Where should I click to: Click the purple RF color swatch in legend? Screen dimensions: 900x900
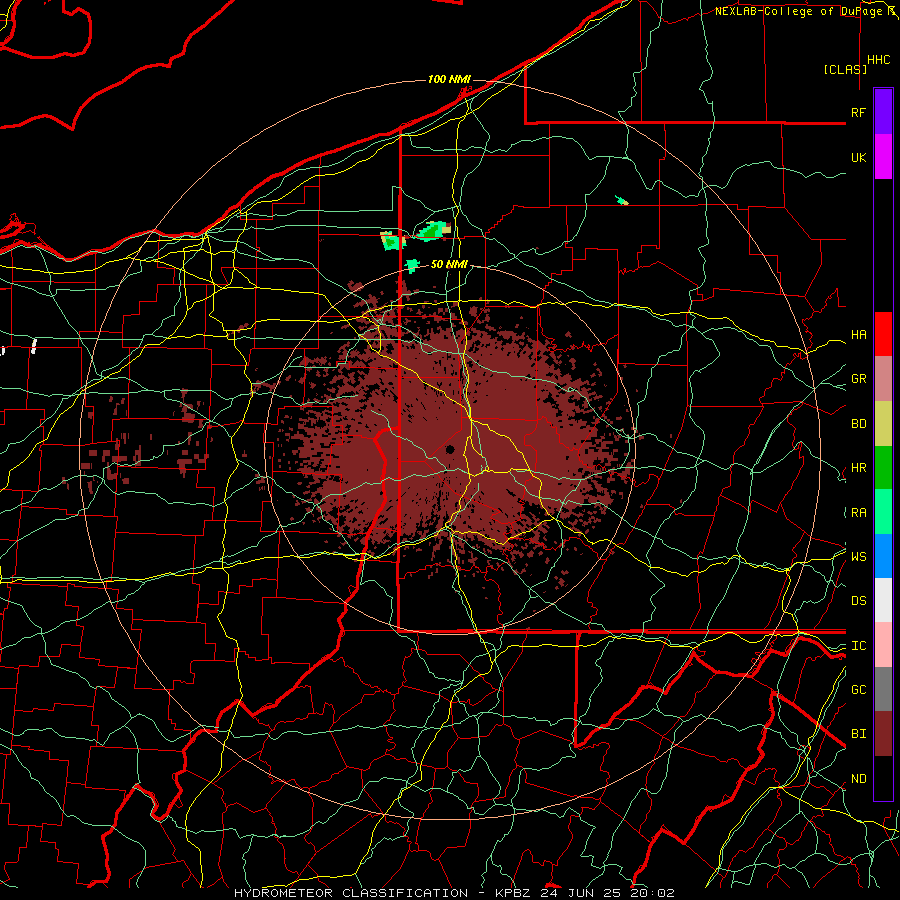(x=883, y=112)
